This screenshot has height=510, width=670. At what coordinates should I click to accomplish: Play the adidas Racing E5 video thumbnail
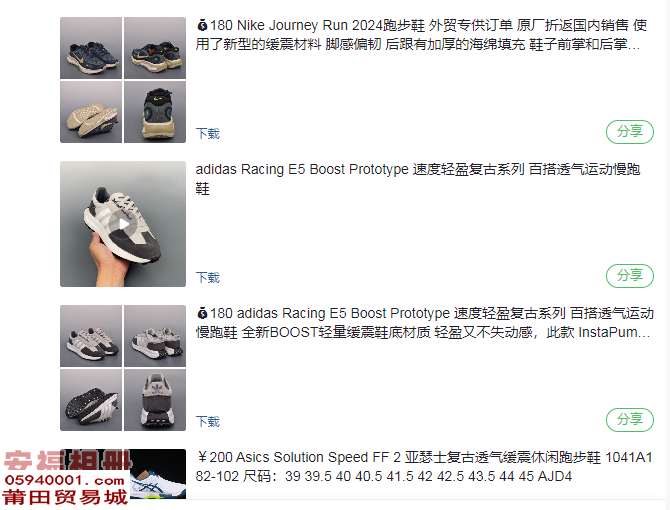pos(123,224)
